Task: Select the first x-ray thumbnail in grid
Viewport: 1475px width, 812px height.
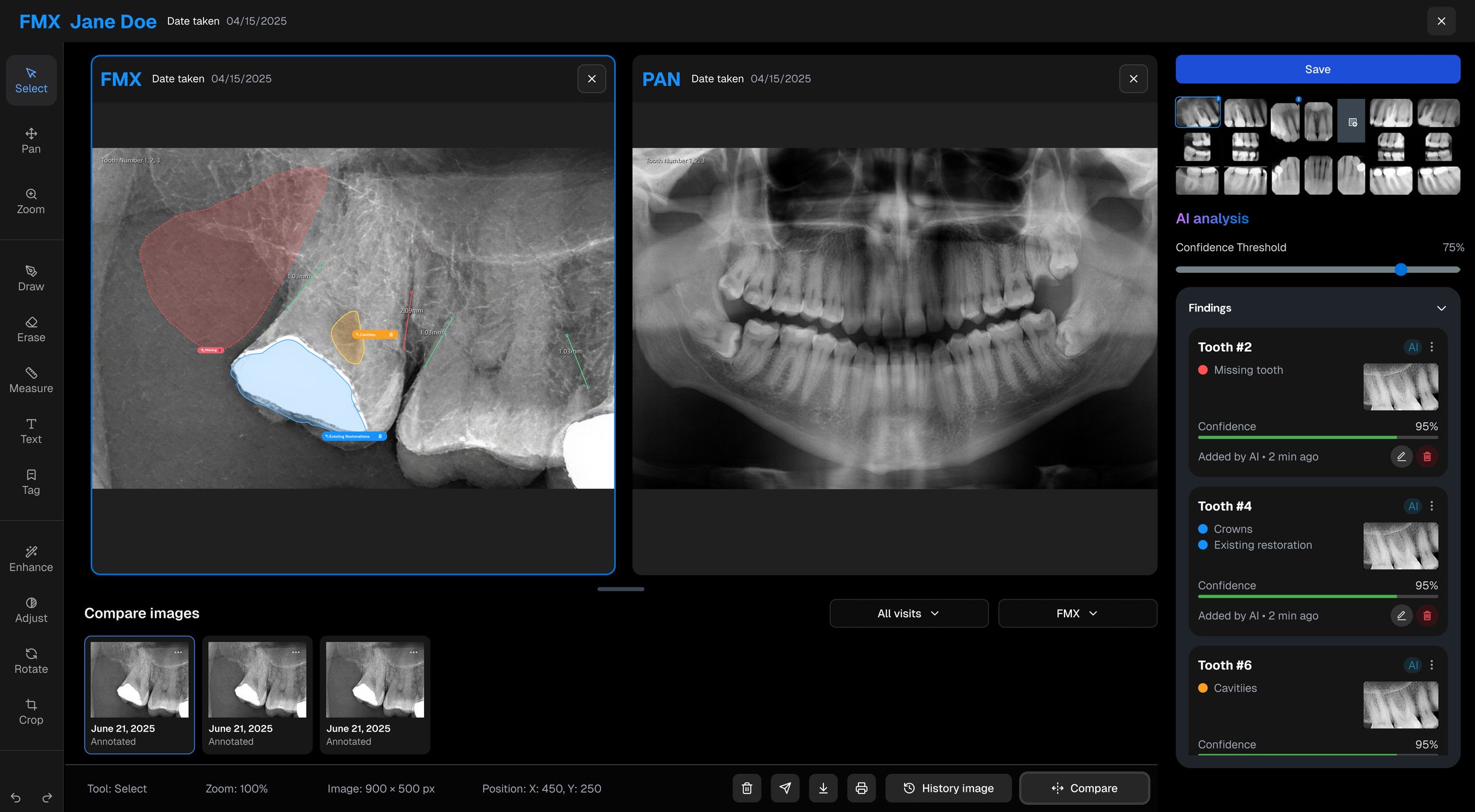Action: (x=1197, y=112)
